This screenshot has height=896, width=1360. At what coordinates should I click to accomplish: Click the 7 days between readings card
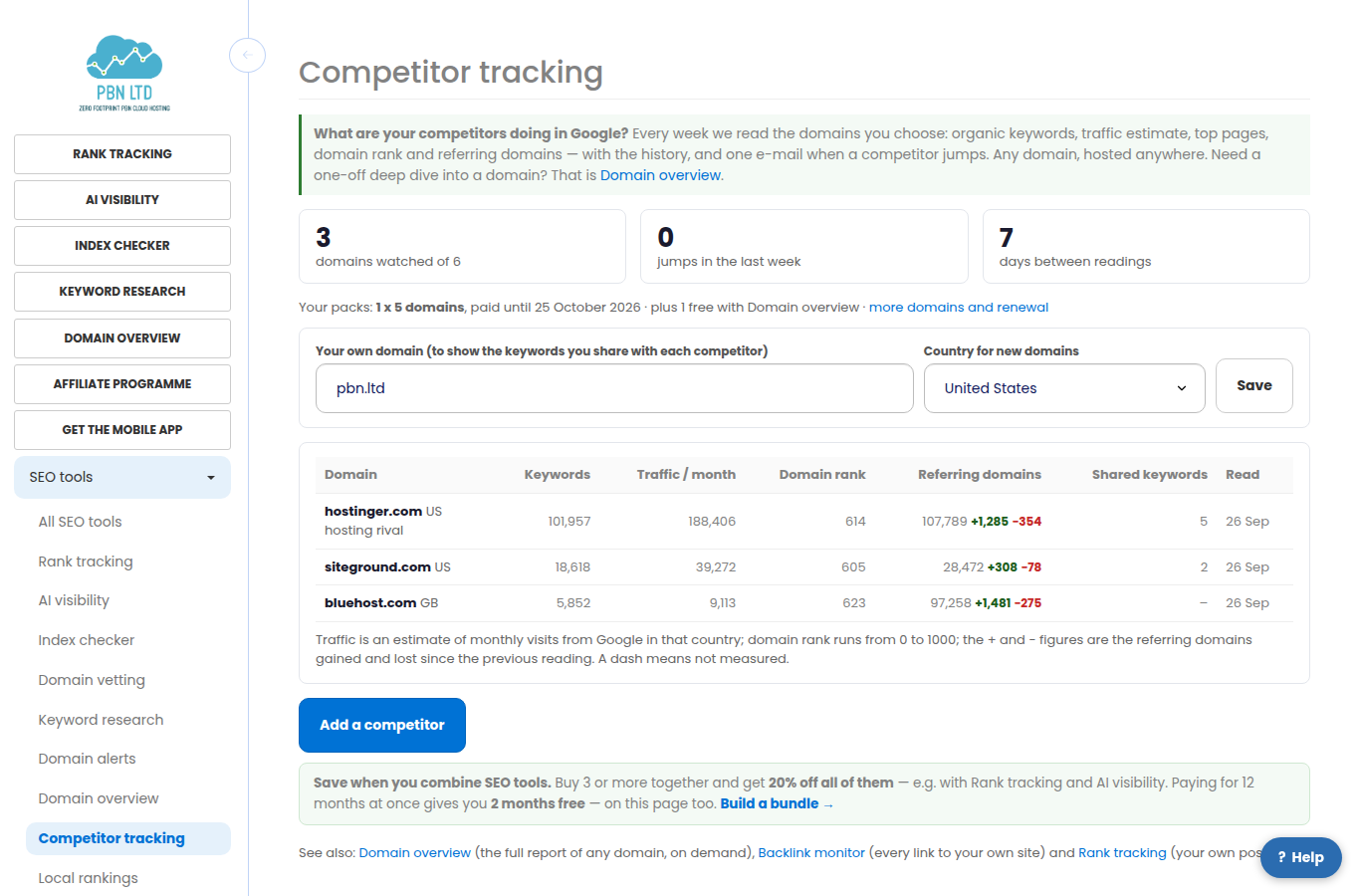[1146, 247]
